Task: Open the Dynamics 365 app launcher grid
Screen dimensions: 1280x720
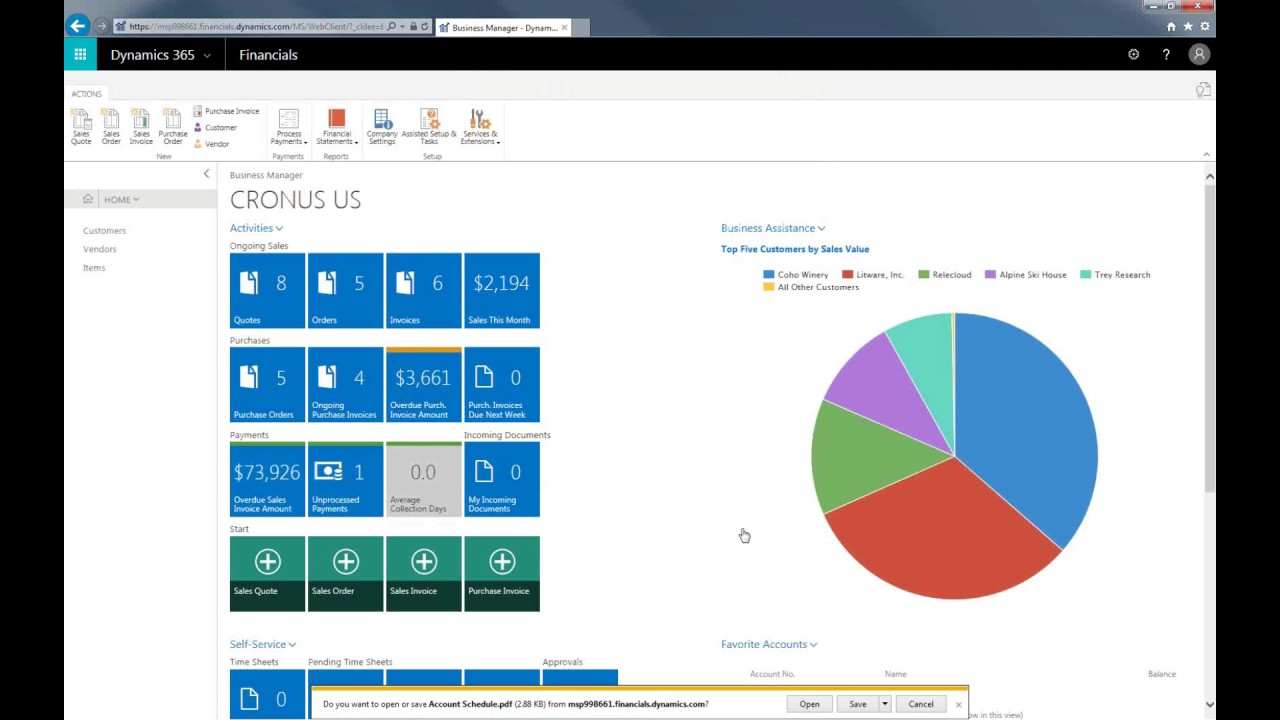Action: [x=80, y=55]
